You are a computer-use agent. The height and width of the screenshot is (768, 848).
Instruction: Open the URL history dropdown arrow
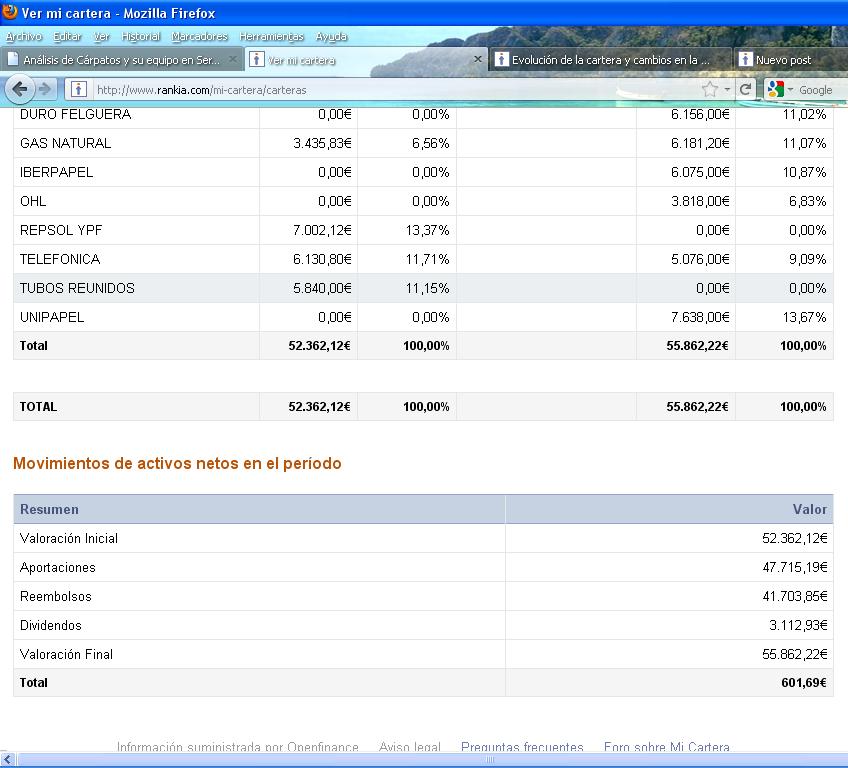click(x=727, y=89)
